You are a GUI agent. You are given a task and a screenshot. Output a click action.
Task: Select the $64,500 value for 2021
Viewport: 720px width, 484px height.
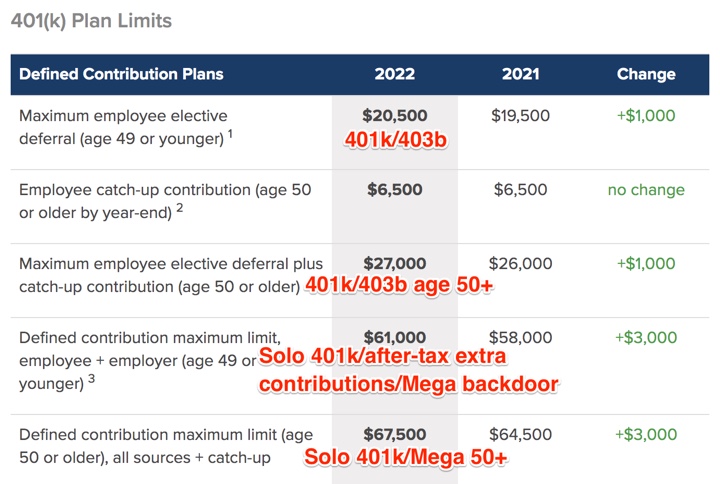(520, 434)
